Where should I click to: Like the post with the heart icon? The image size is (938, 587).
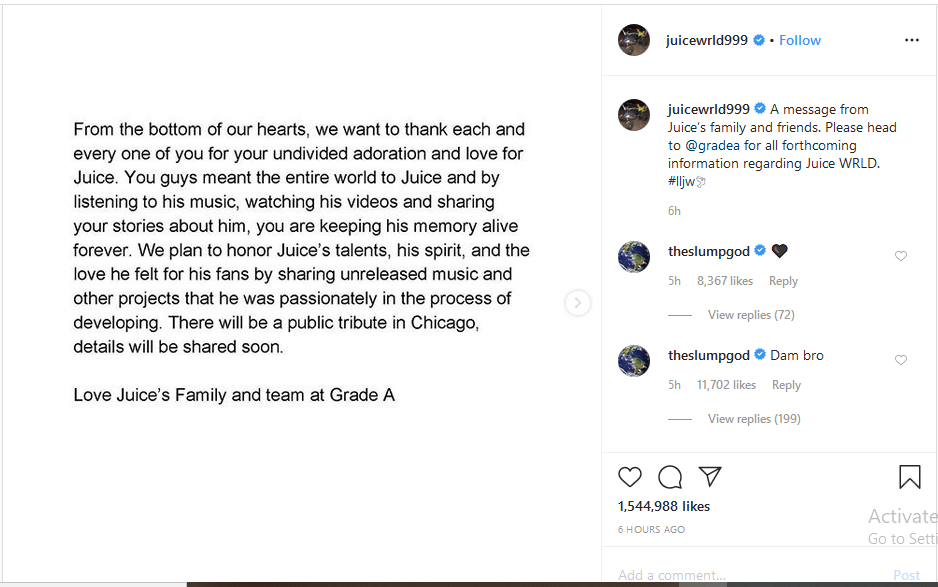[x=630, y=477]
